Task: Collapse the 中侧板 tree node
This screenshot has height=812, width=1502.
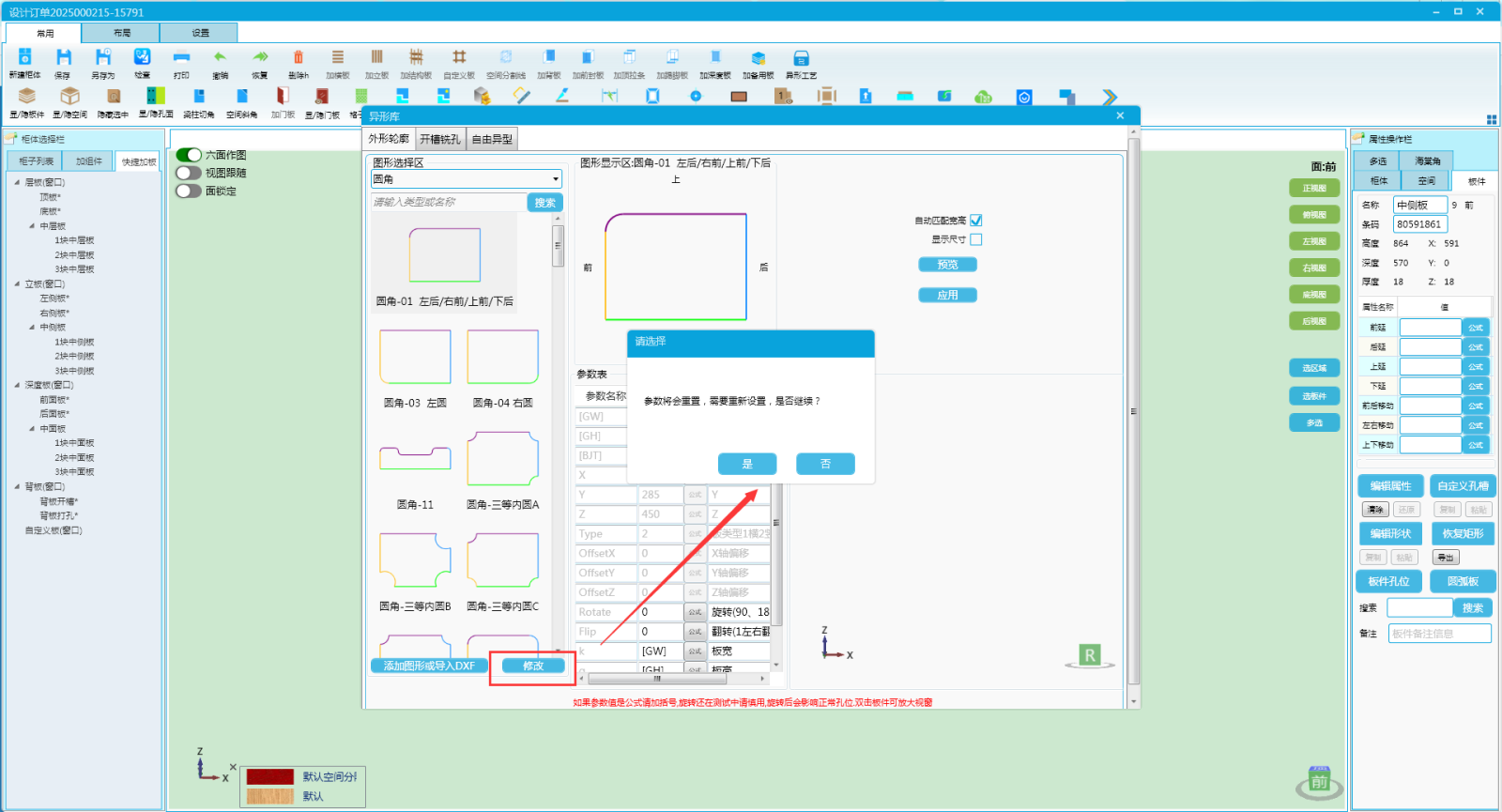Action: 32,328
